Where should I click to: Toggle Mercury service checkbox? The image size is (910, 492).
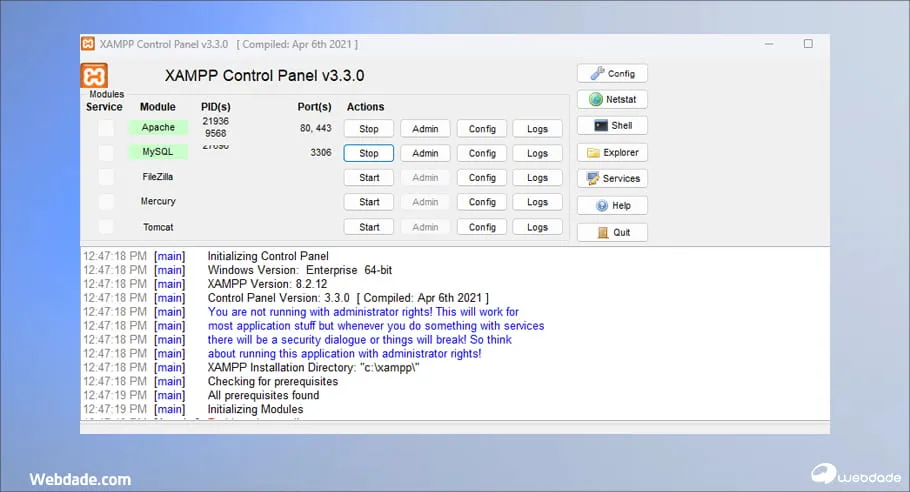click(106, 201)
